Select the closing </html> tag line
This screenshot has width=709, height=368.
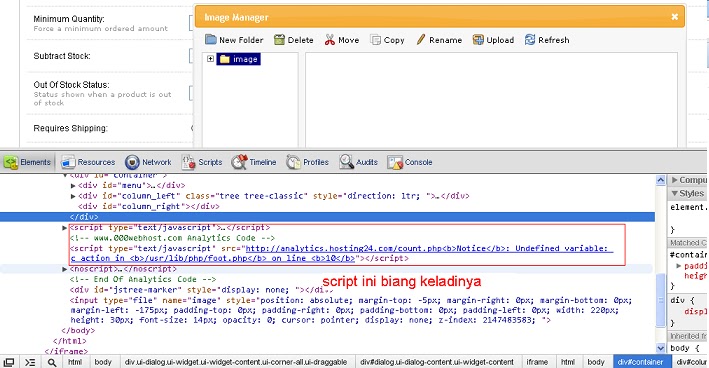(x=69, y=341)
